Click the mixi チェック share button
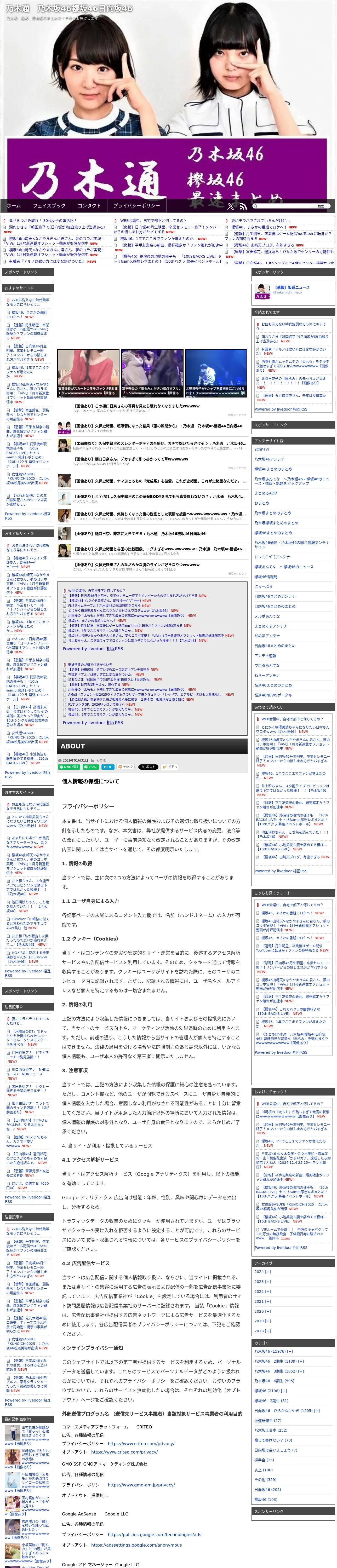337x1568 pixels. tap(125, 767)
